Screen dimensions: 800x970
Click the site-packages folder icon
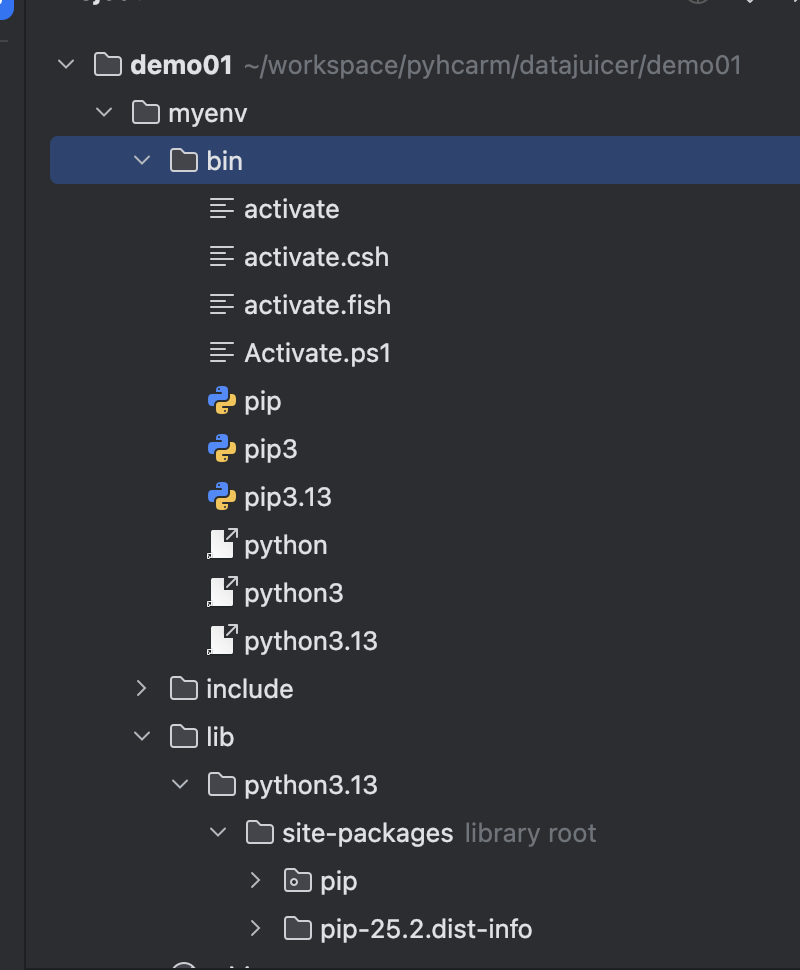(260, 833)
